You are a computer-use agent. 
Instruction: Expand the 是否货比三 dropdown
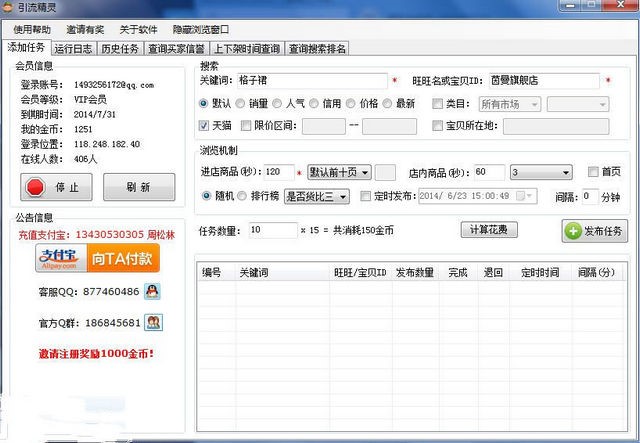click(317, 196)
